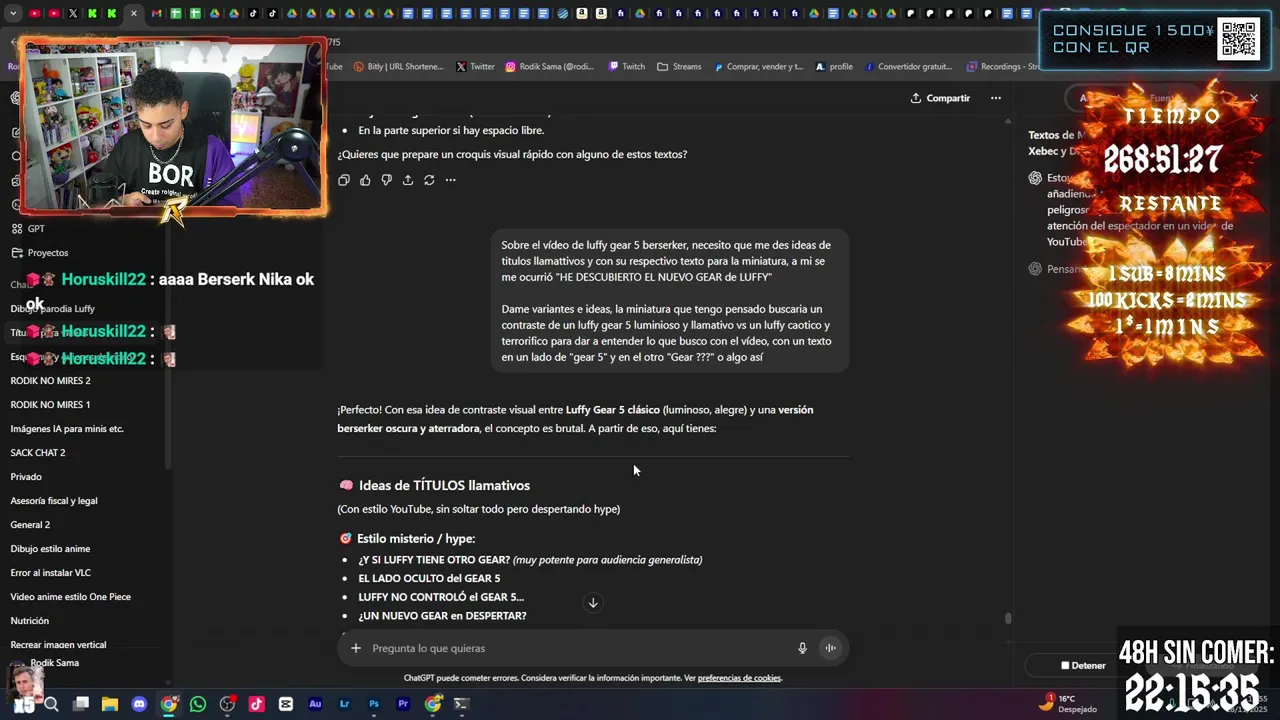The image size is (1280, 720).
Task: Expand the Streams bookmark folder
Action: click(679, 67)
